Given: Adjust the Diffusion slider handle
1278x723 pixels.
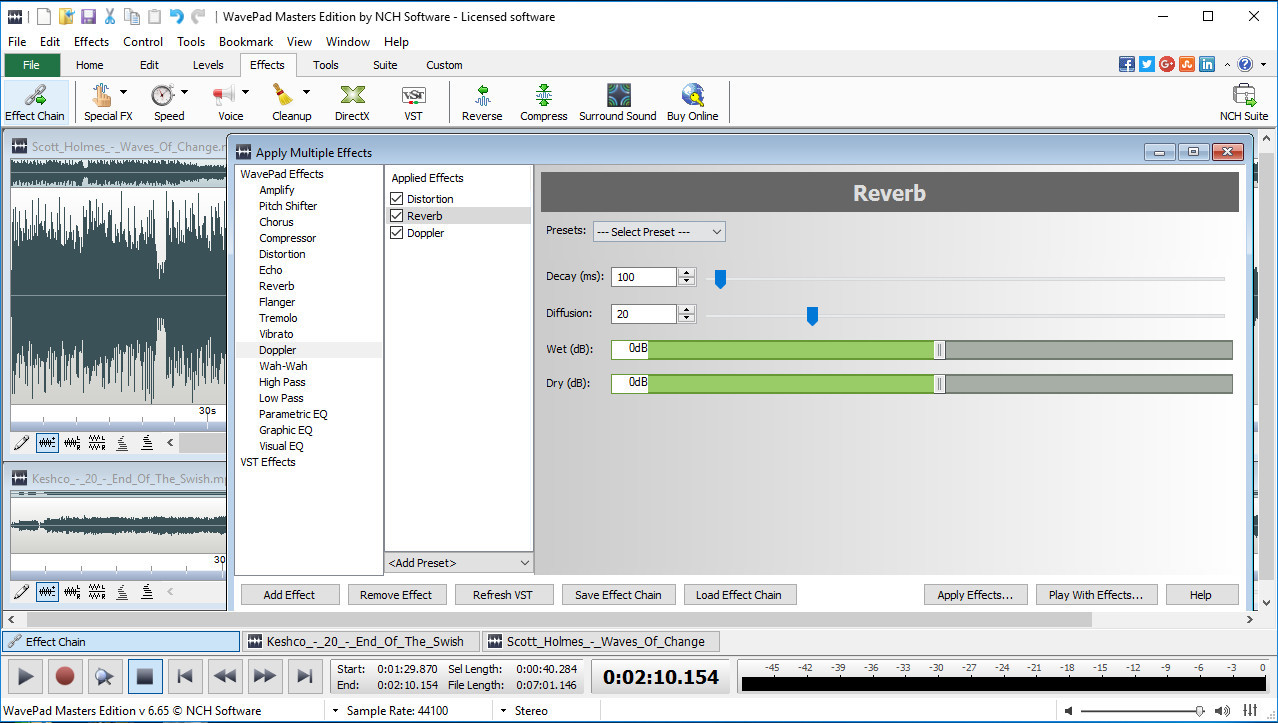Looking at the screenshot, I should (x=812, y=316).
